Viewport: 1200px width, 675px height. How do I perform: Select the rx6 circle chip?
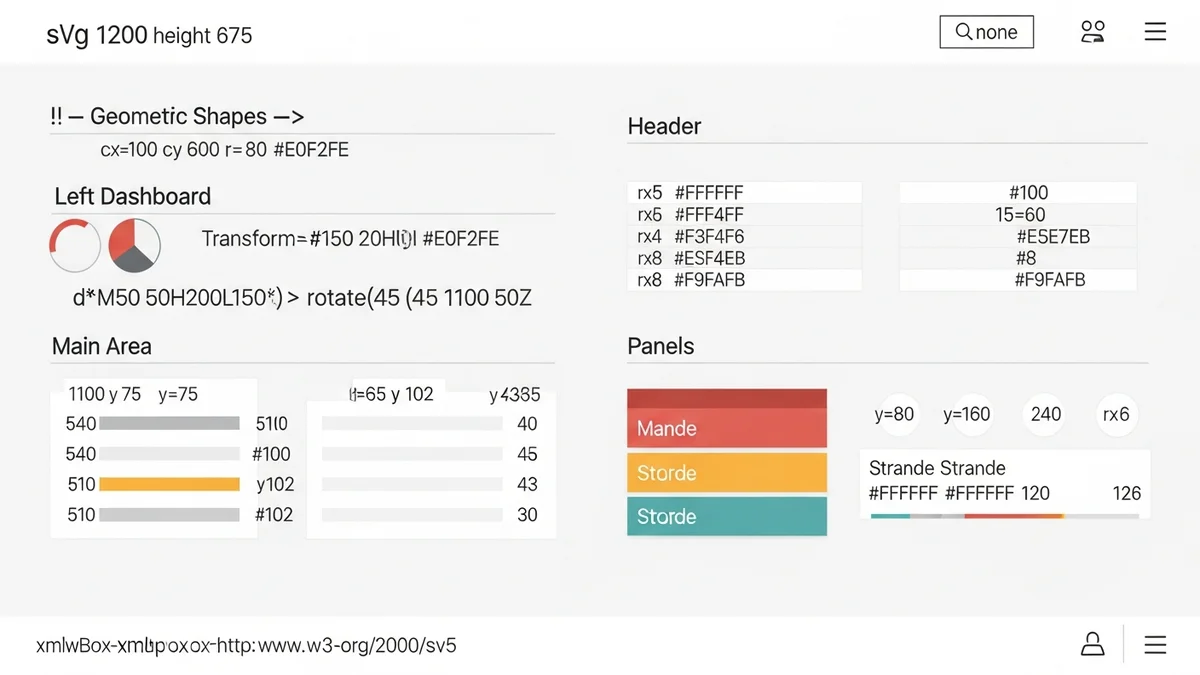pyautogui.click(x=1115, y=414)
